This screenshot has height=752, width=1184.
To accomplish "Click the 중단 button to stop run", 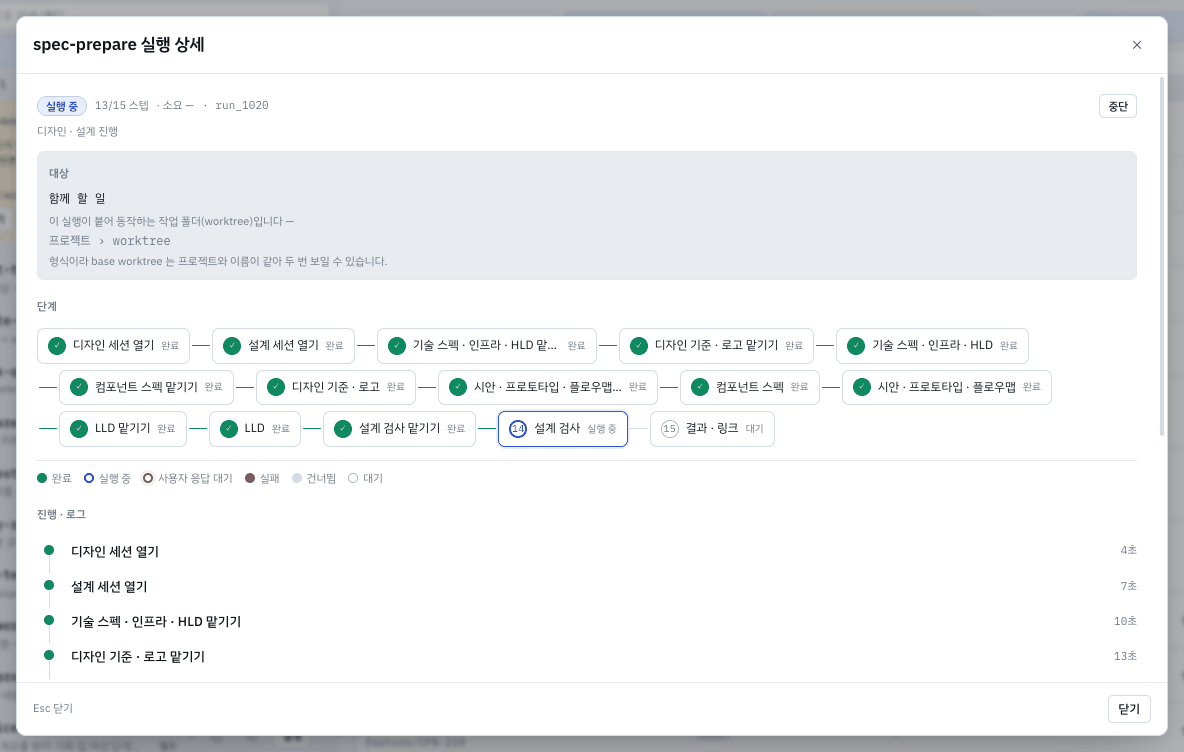I will click(x=1118, y=106).
